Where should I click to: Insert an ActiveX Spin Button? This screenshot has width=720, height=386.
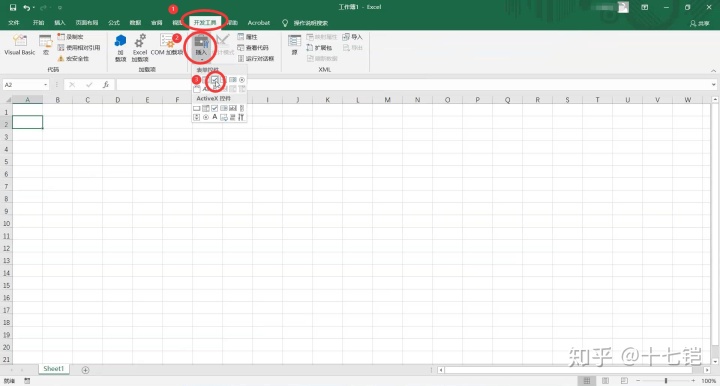(x=197, y=117)
